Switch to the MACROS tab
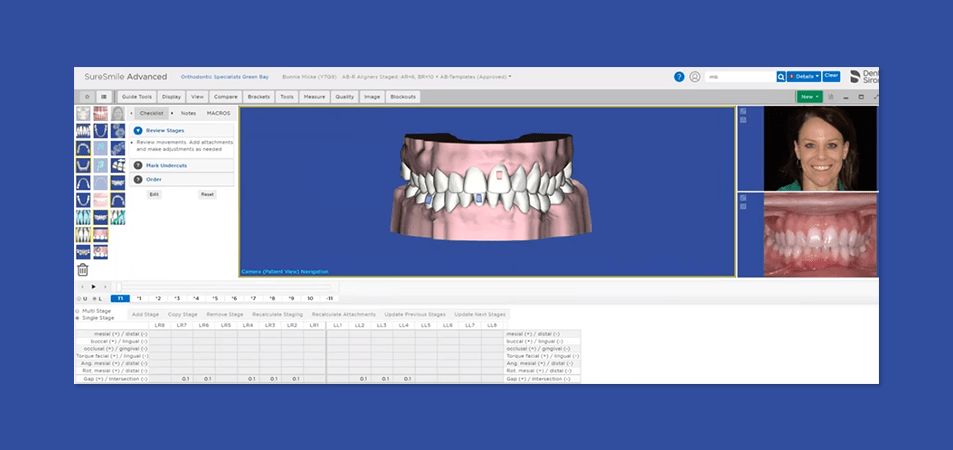The image size is (953, 450). pyautogui.click(x=218, y=113)
